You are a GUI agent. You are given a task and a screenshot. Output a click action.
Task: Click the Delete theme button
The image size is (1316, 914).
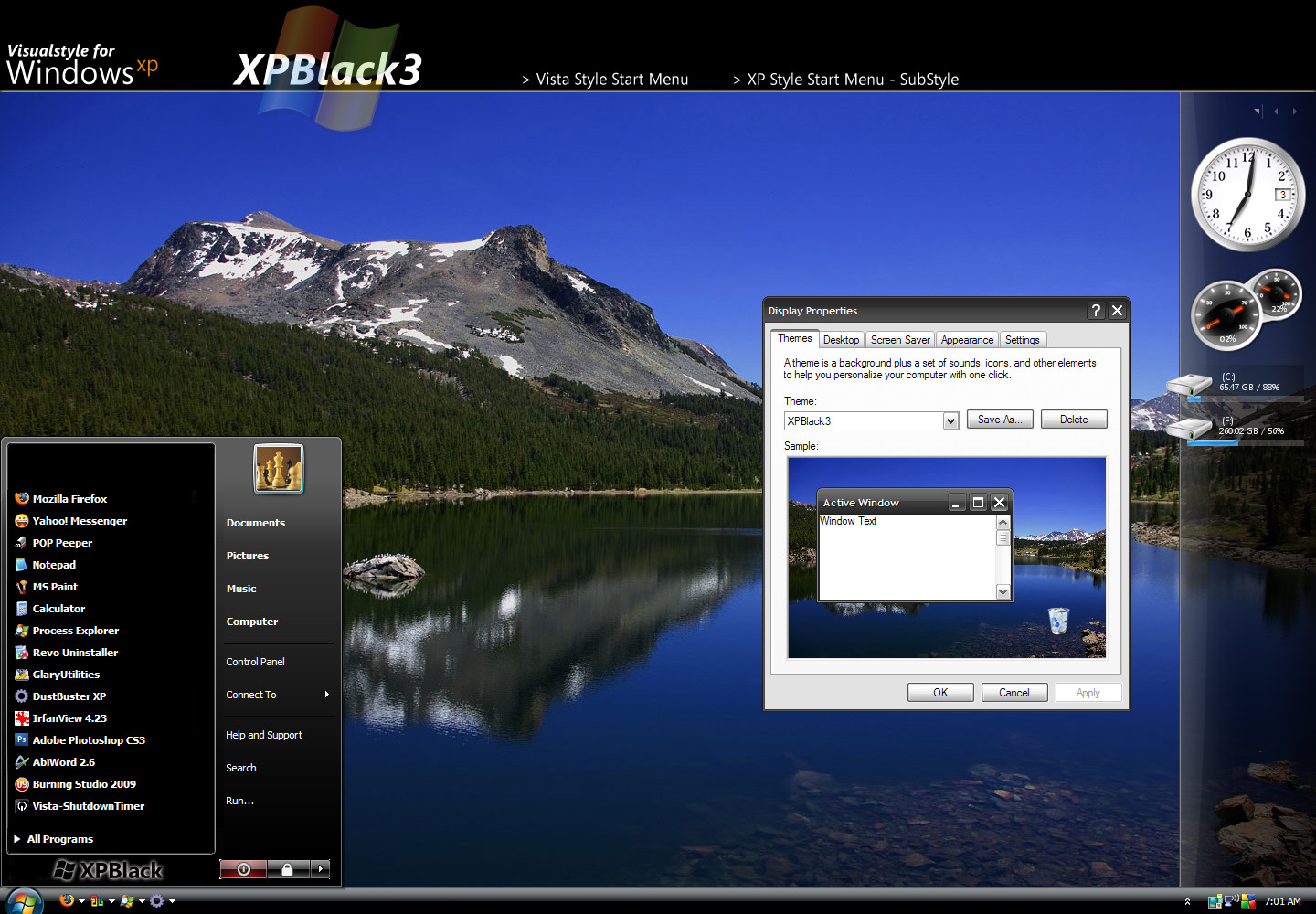click(x=1074, y=420)
